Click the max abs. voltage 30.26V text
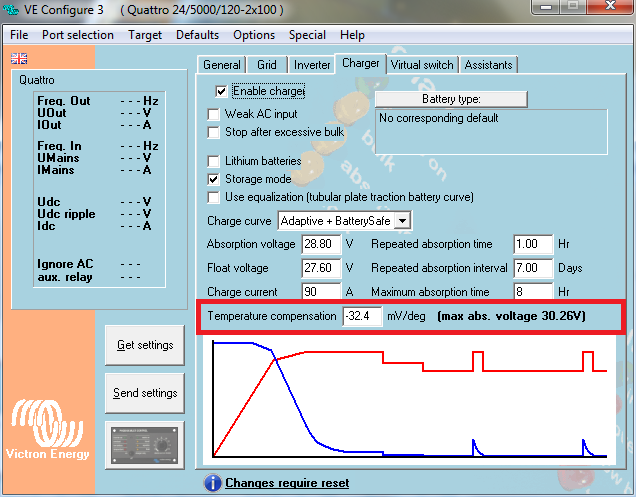636x497 pixels. pyautogui.click(x=511, y=316)
